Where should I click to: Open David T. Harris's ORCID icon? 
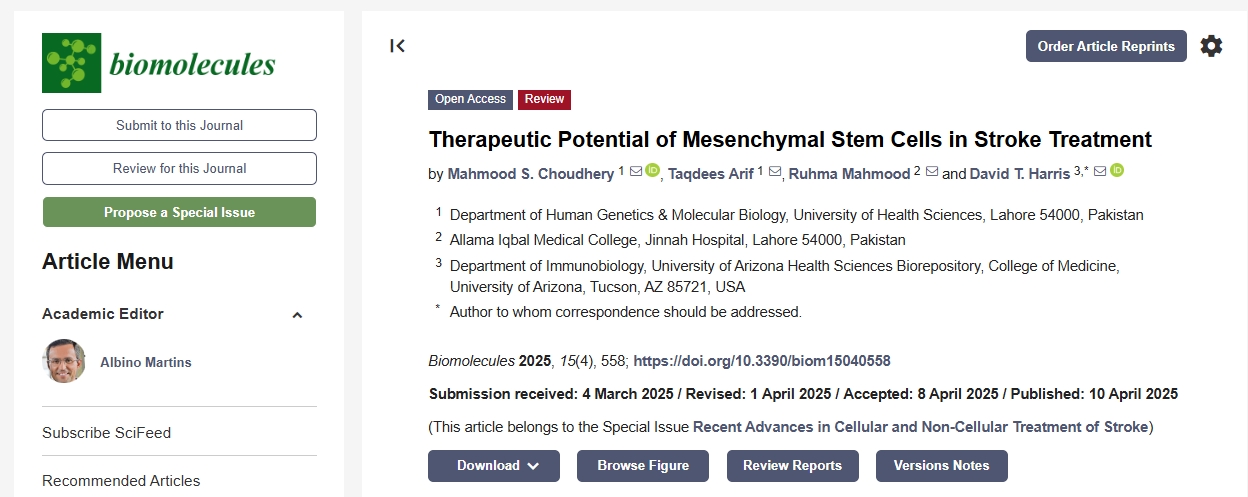coord(1117,171)
